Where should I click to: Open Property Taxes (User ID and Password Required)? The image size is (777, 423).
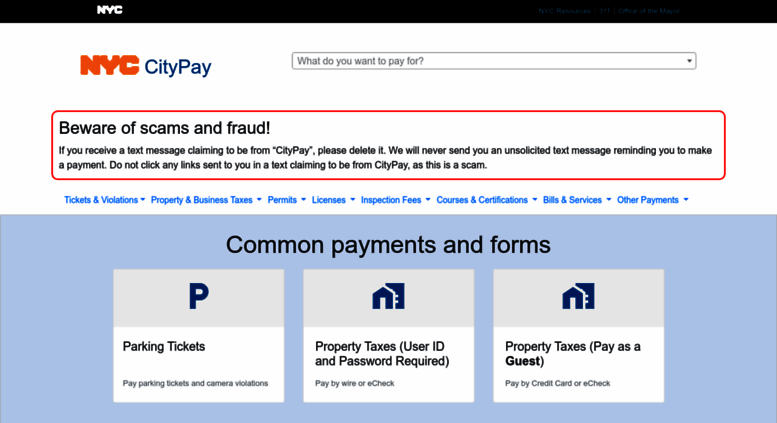point(382,354)
